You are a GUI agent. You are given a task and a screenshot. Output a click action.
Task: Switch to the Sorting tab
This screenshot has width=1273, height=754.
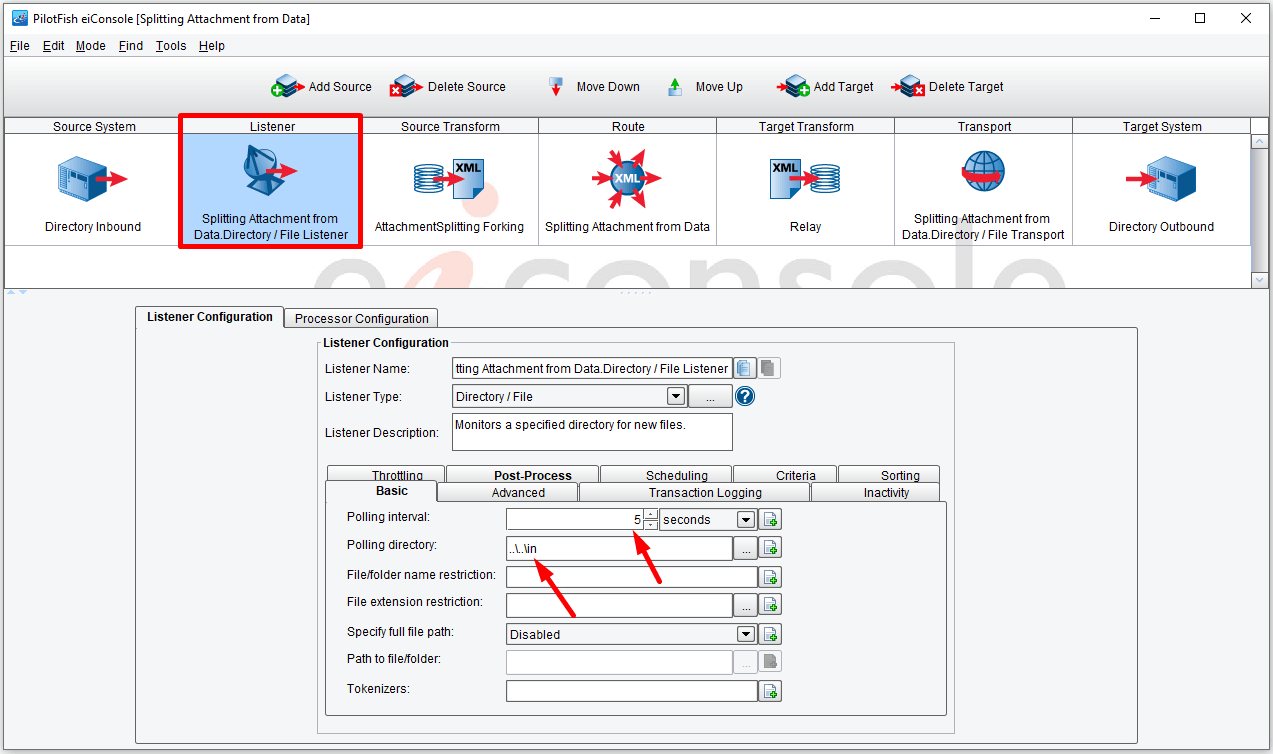[x=890, y=475]
